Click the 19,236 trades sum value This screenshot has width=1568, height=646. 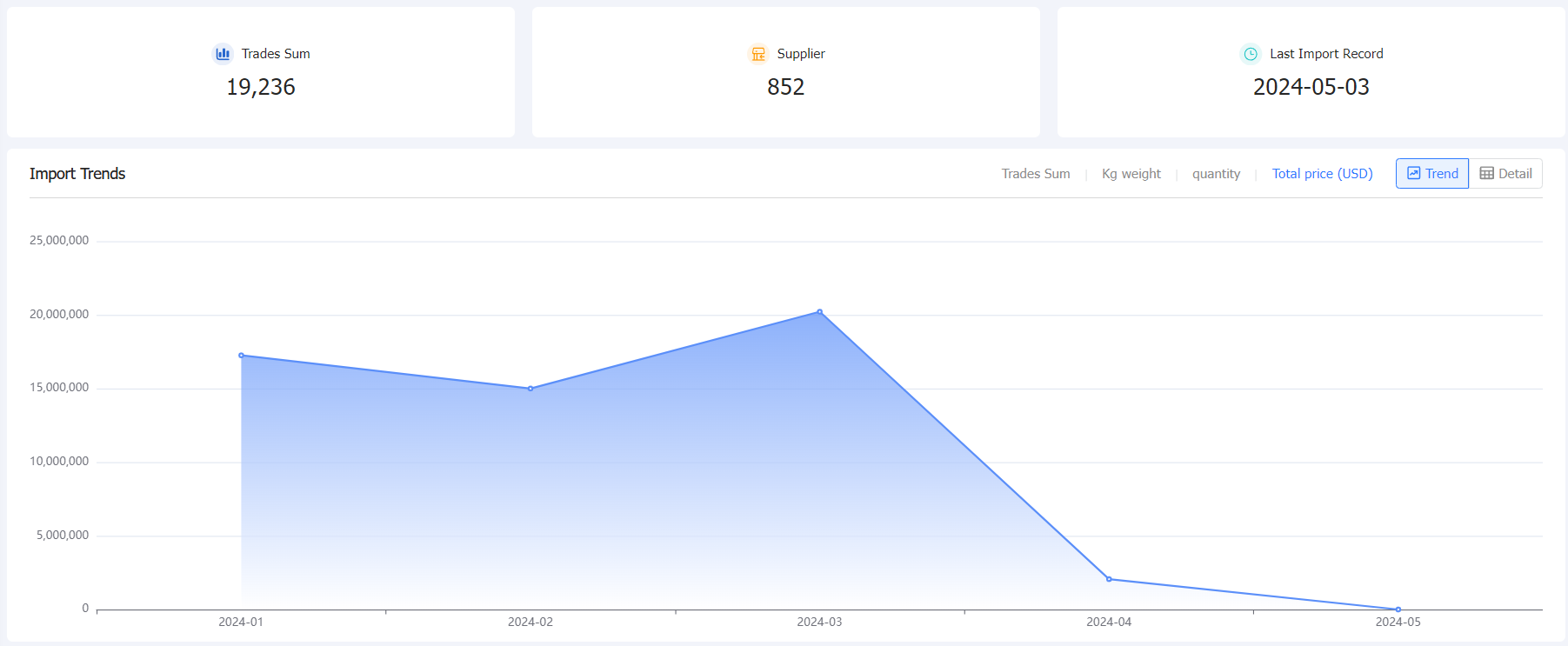coord(261,87)
